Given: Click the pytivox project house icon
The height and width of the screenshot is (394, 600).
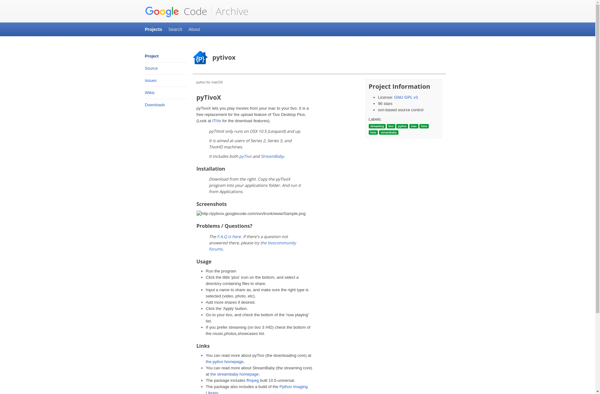Looking at the screenshot, I should (200, 58).
